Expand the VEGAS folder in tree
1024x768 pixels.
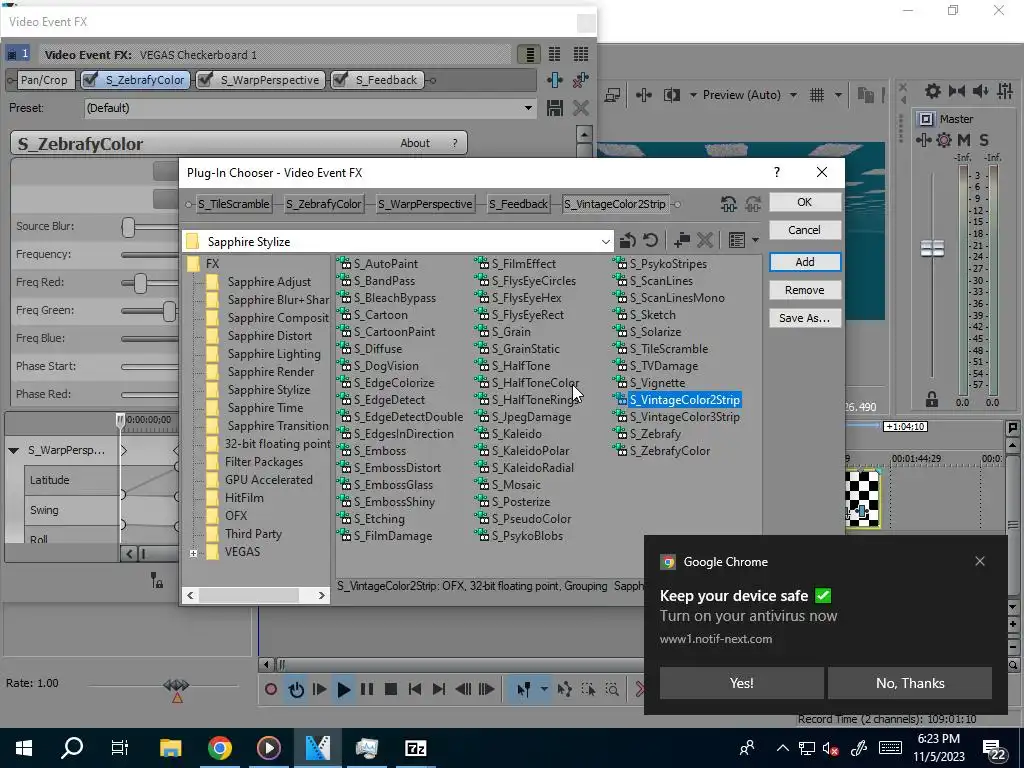[x=193, y=553]
